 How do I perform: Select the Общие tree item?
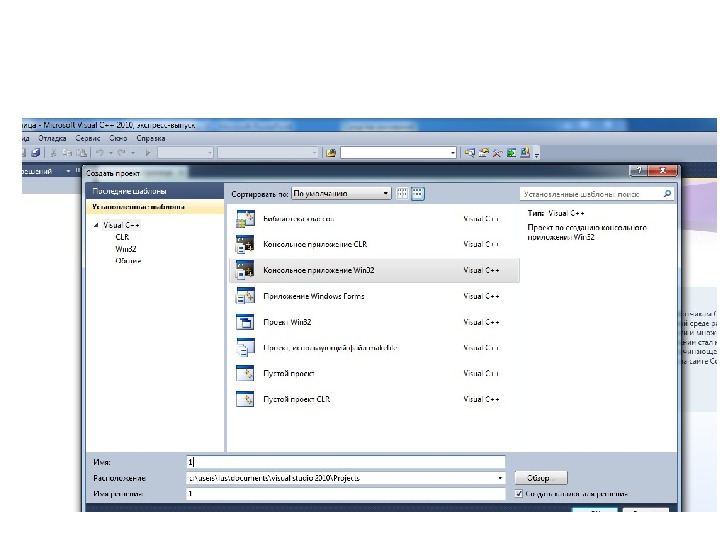tap(128, 261)
